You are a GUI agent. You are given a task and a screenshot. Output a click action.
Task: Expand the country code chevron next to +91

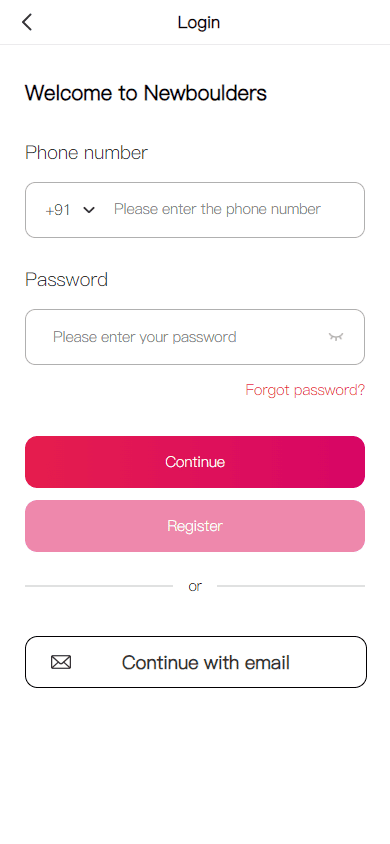89,209
